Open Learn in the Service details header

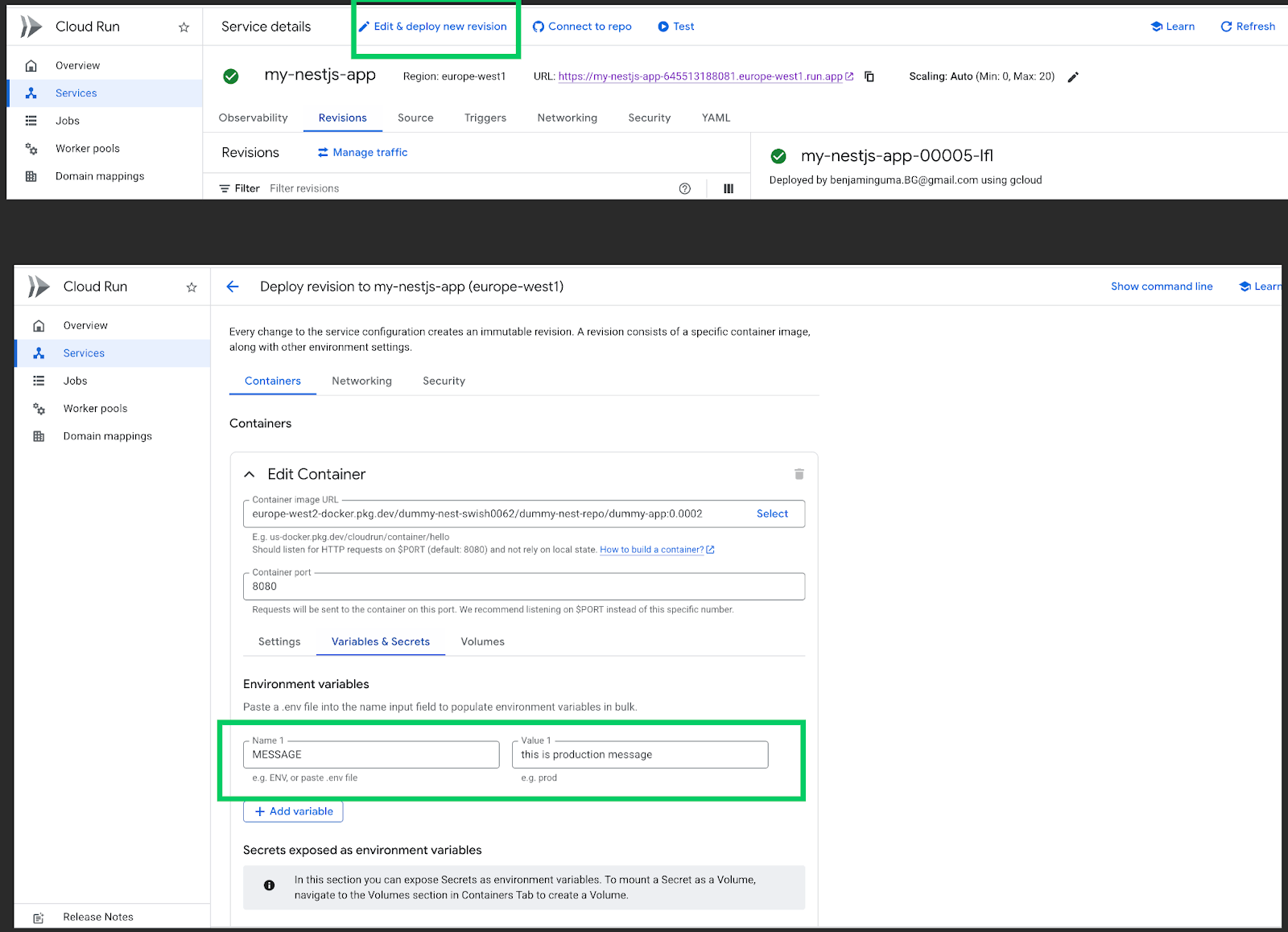pos(1173,27)
